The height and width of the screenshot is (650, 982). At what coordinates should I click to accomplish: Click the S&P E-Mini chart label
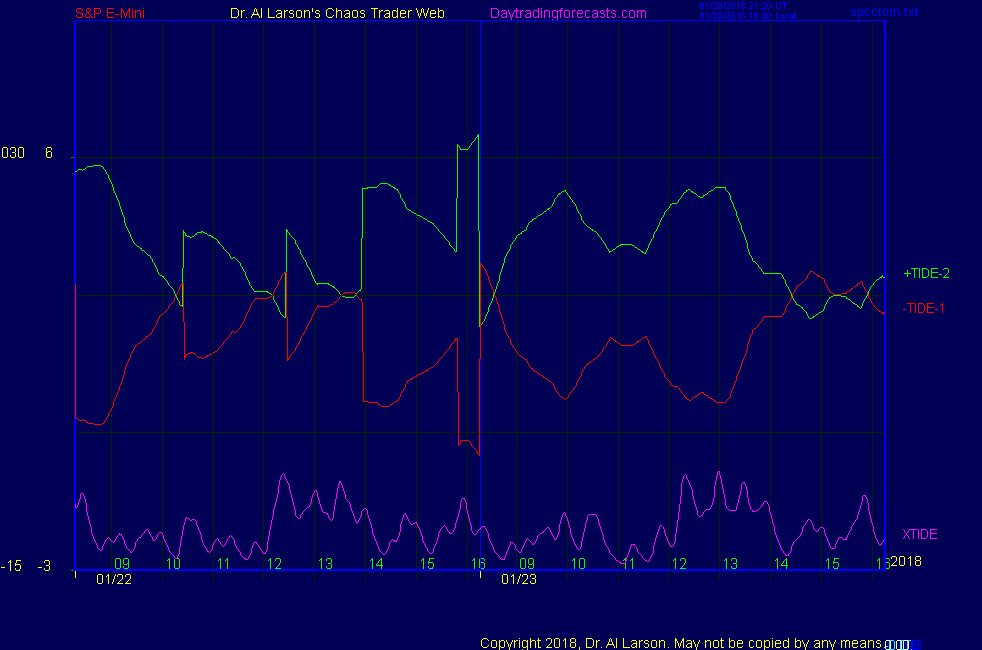(x=110, y=13)
